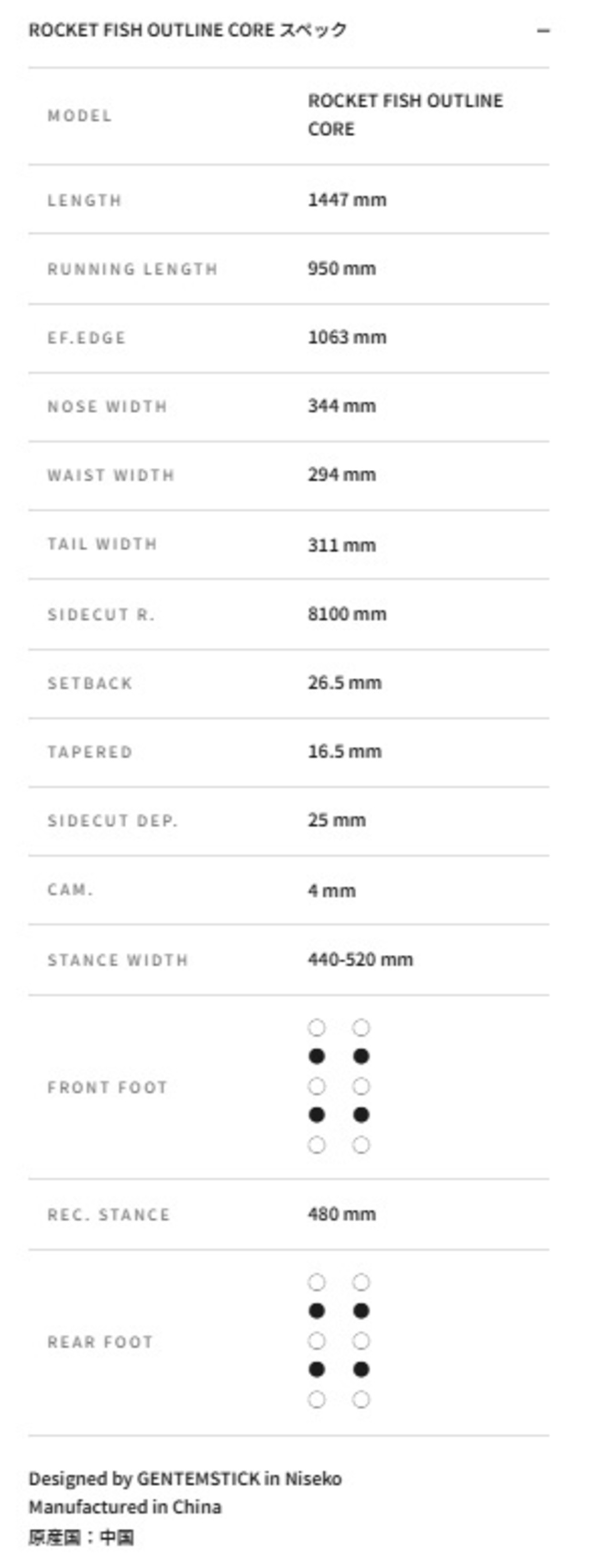612x1568 pixels.
Task: Click bottom-left empty circle in REAR FOOT pattern
Action: click(x=317, y=1400)
